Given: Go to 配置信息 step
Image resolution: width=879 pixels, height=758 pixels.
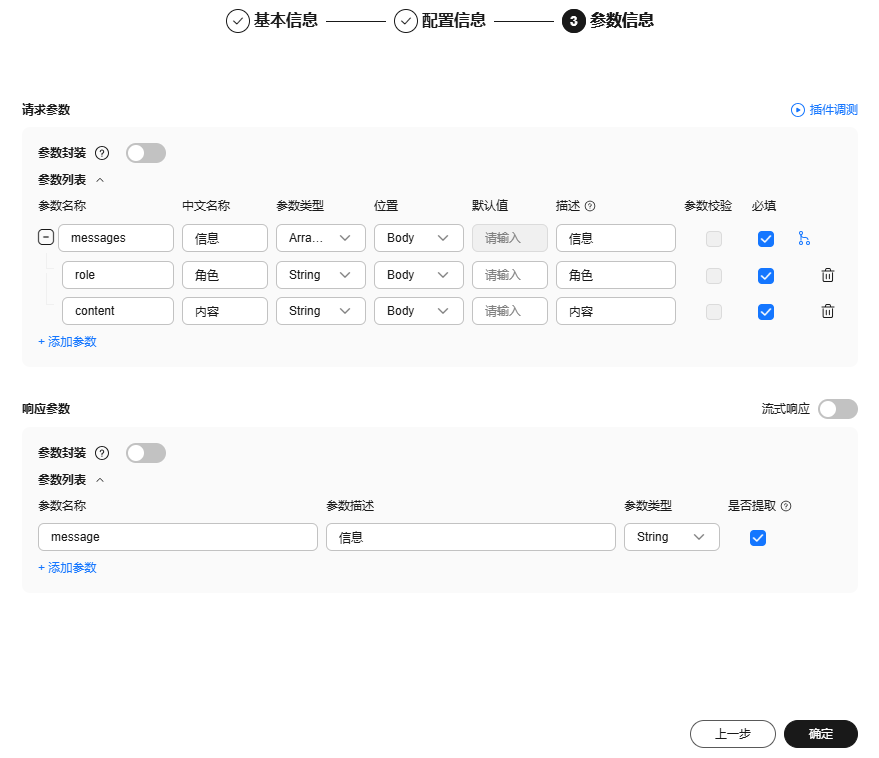Looking at the screenshot, I should (441, 20).
